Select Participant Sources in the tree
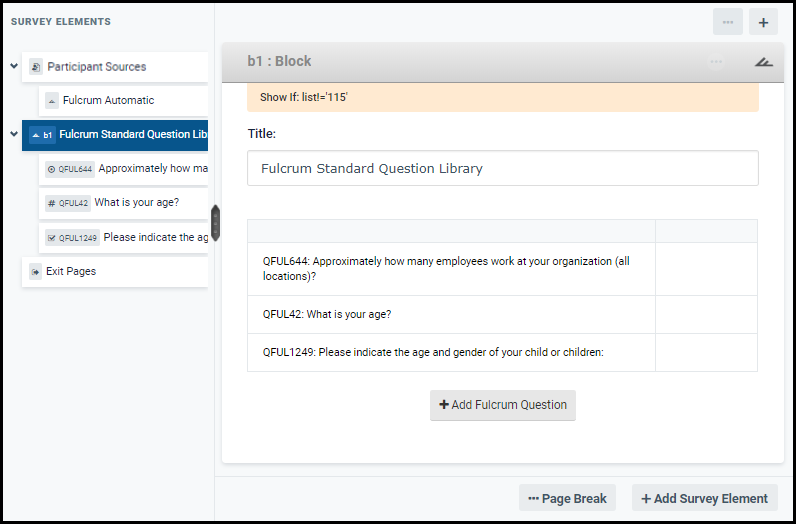The height and width of the screenshot is (524, 796). click(115, 67)
